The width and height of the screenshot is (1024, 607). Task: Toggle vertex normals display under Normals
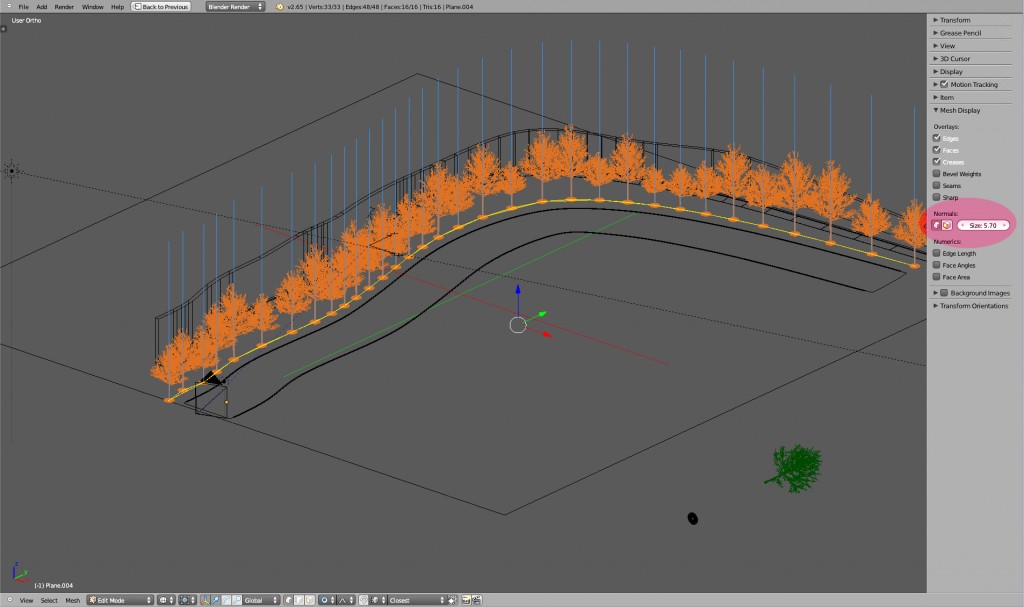(x=937, y=224)
